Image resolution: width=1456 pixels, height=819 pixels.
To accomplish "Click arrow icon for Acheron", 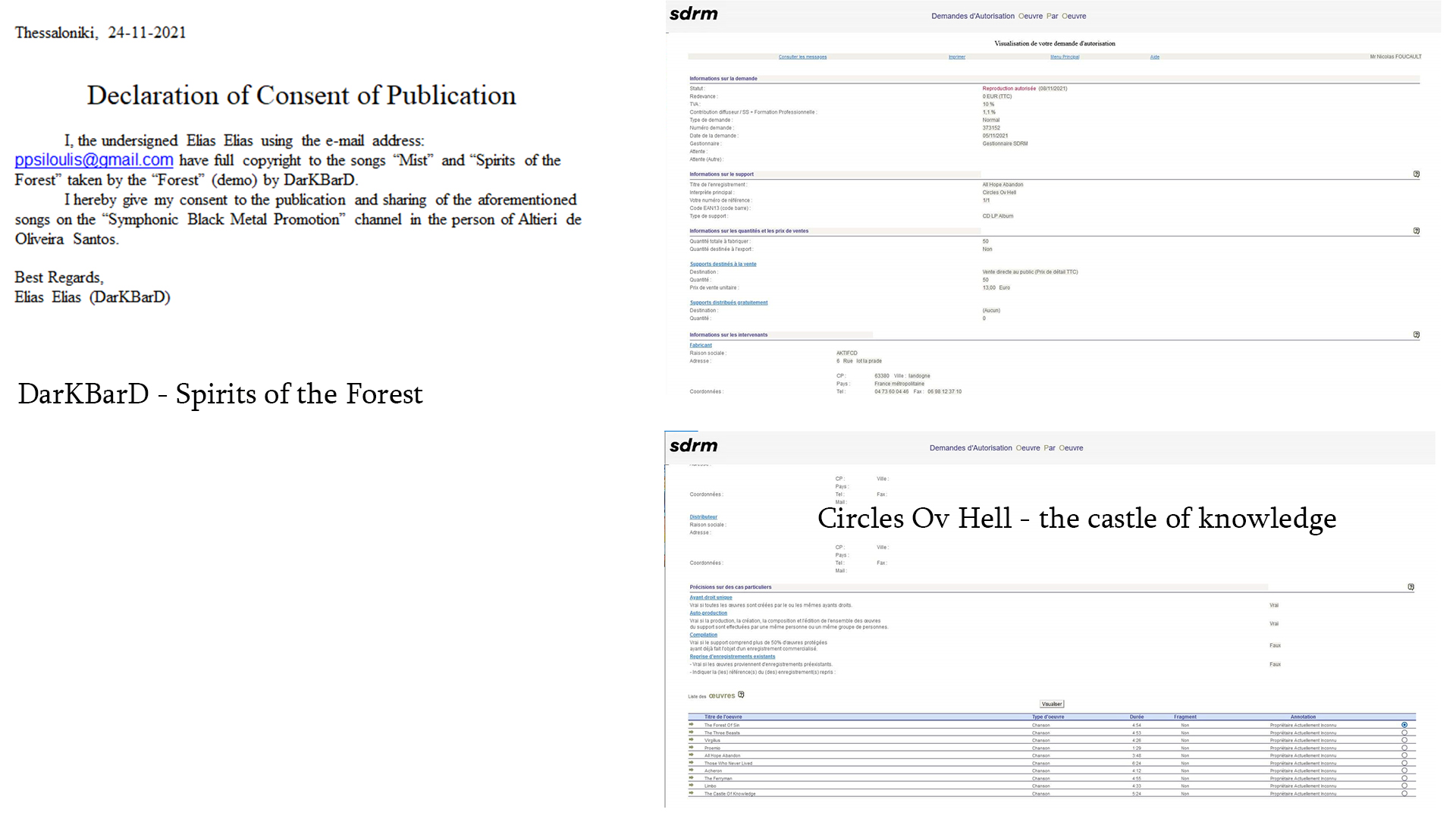I will (691, 770).
